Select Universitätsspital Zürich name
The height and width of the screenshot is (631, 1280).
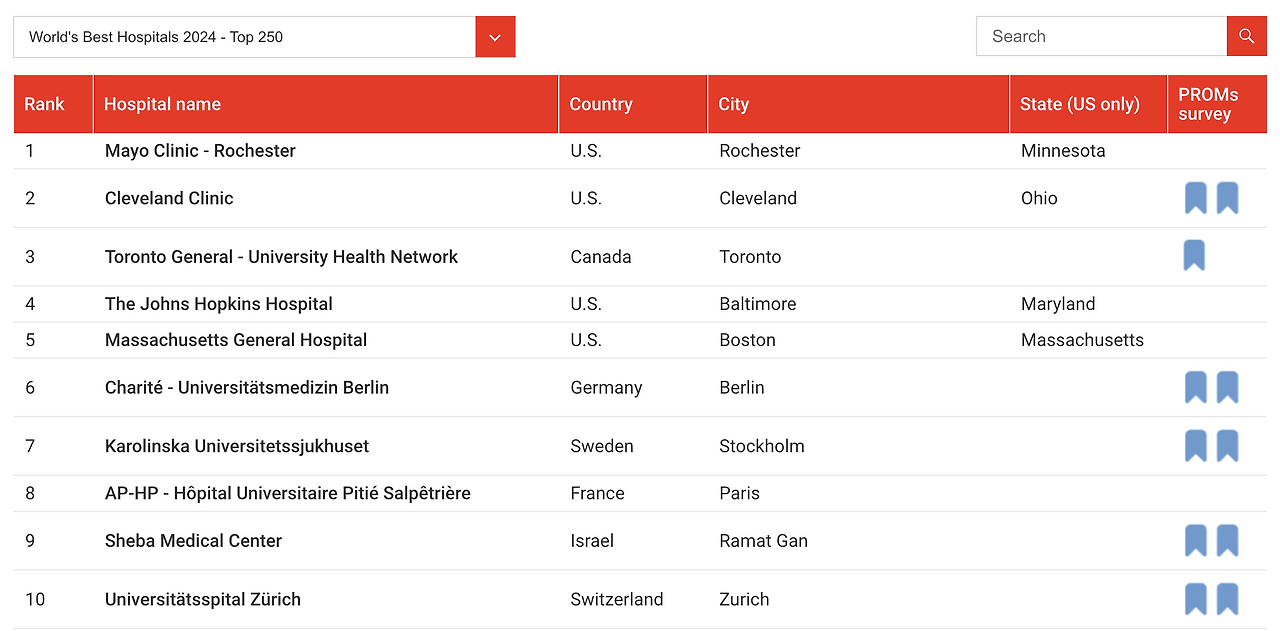tap(203, 600)
